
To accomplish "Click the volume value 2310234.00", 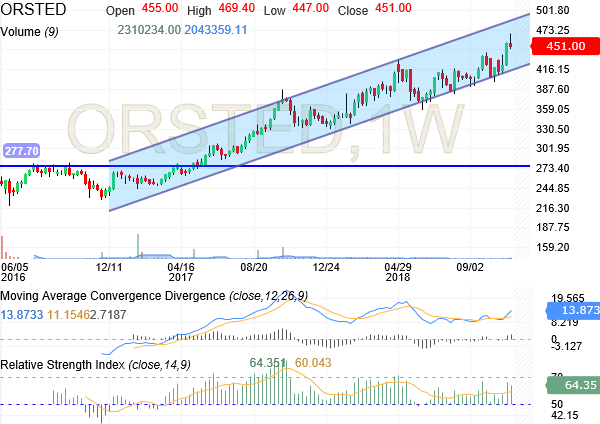I will click(x=149, y=29).
